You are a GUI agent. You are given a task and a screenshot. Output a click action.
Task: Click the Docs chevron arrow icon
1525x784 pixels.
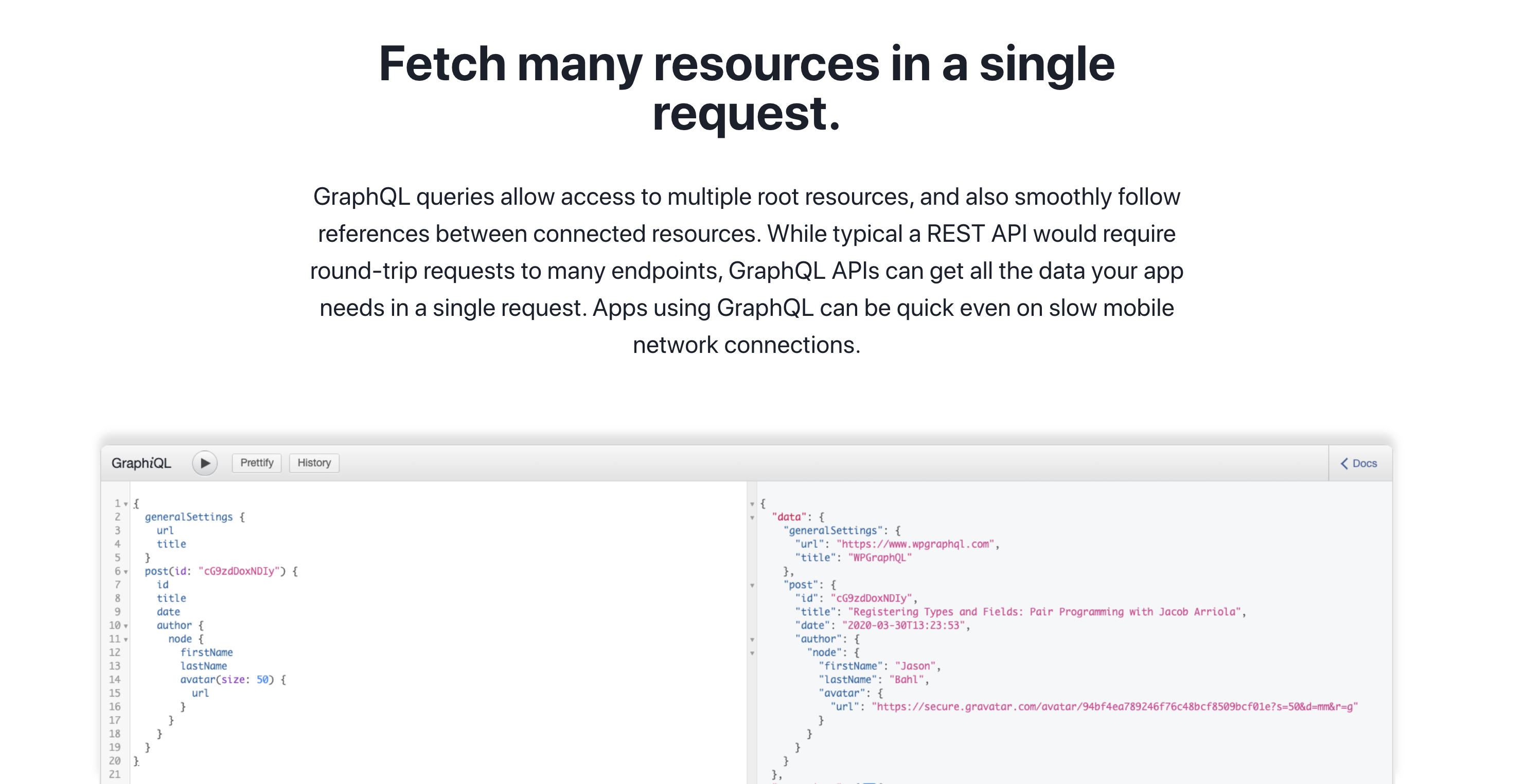coord(1344,464)
